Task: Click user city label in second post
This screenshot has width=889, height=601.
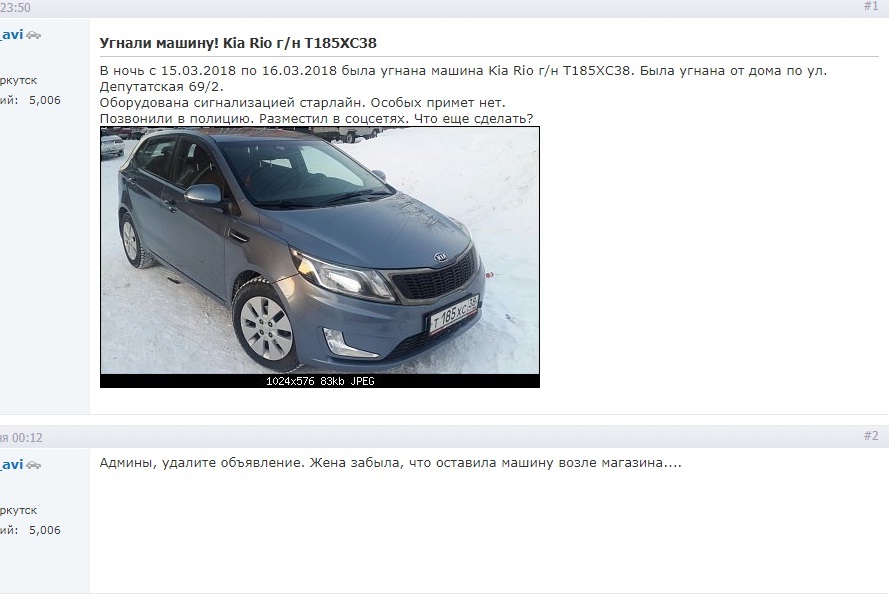Action: (x=18, y=510)
